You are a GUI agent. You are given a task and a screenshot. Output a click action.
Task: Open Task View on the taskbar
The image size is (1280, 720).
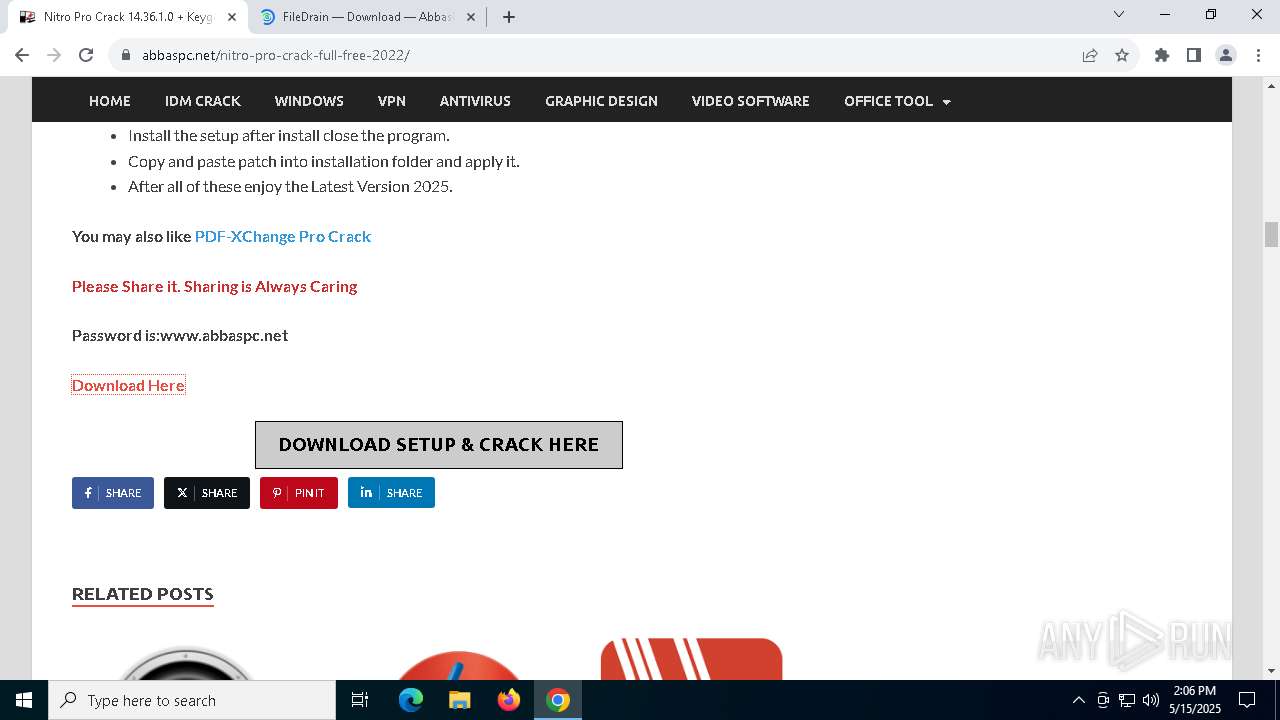point(360,700)
